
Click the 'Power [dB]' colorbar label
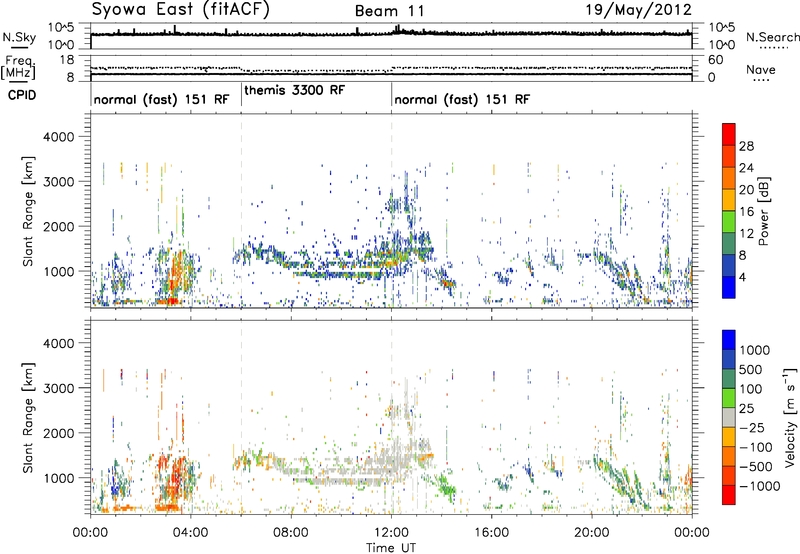pyautogui.click(x=763, y=211)
